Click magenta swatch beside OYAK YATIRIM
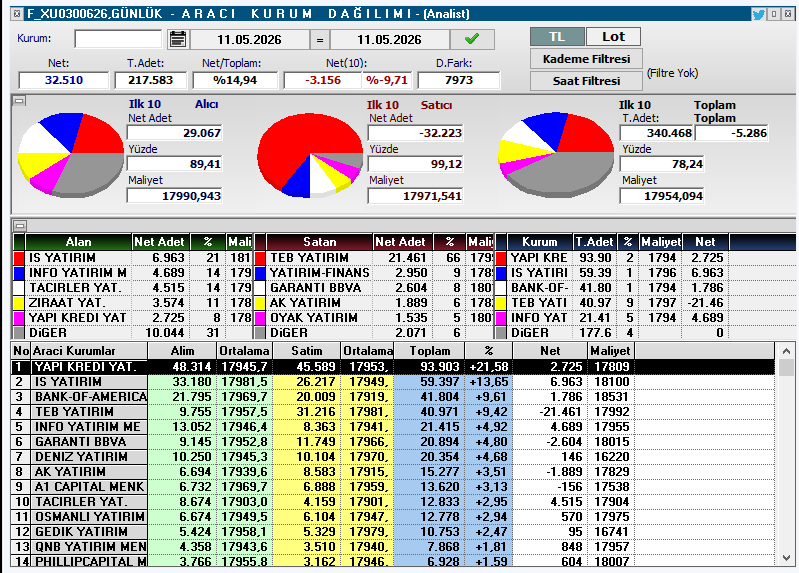Viewport: 799px width, 573px height. coord(260,318)
